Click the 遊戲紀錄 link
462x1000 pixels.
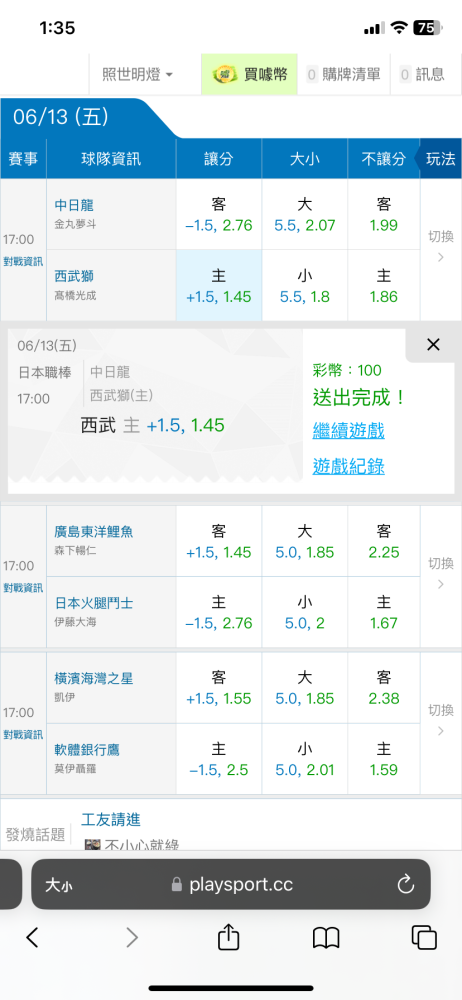[x=348, y=467]
